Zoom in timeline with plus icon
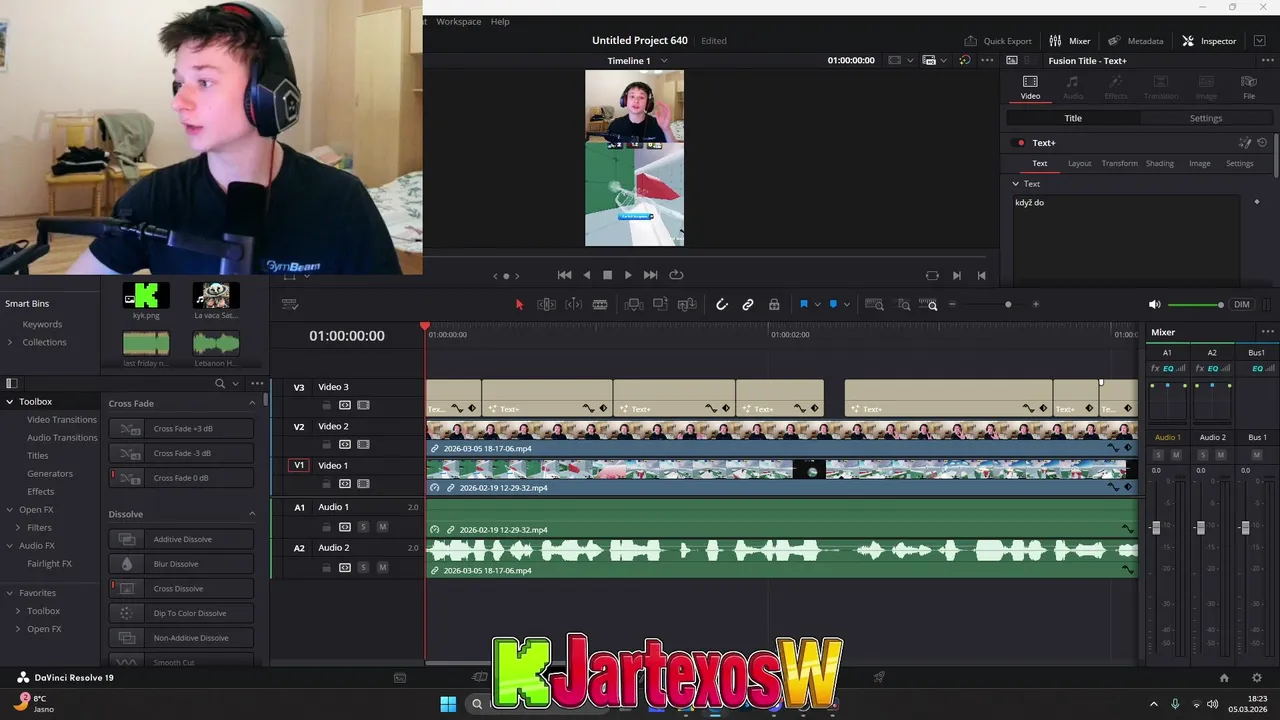1280x720 pixels. [1036, 304]
